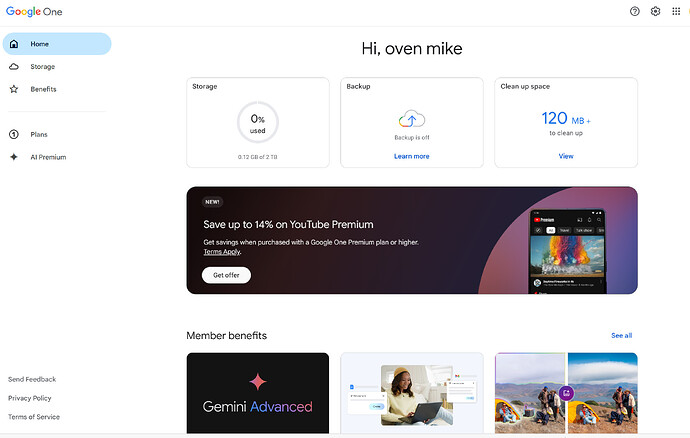The width and height of the screenshot is (690, 438).
Task: Click the '0.12 GB of 2 TB' text
Action: 257,157
